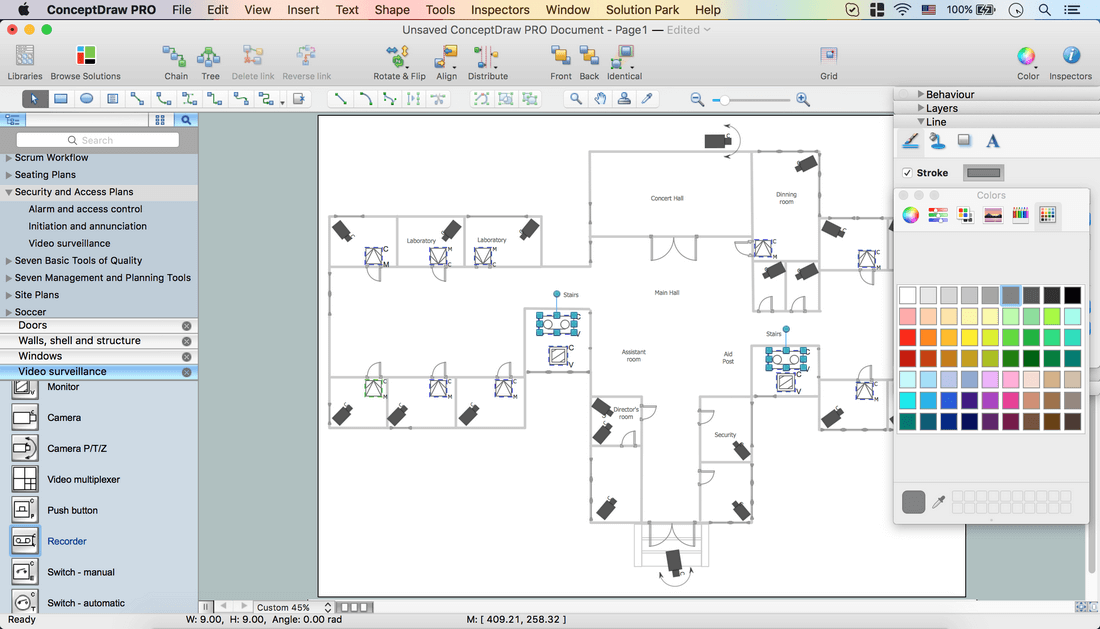
Task: Open the Solution Park menu
Action: (x=642, y=10)
